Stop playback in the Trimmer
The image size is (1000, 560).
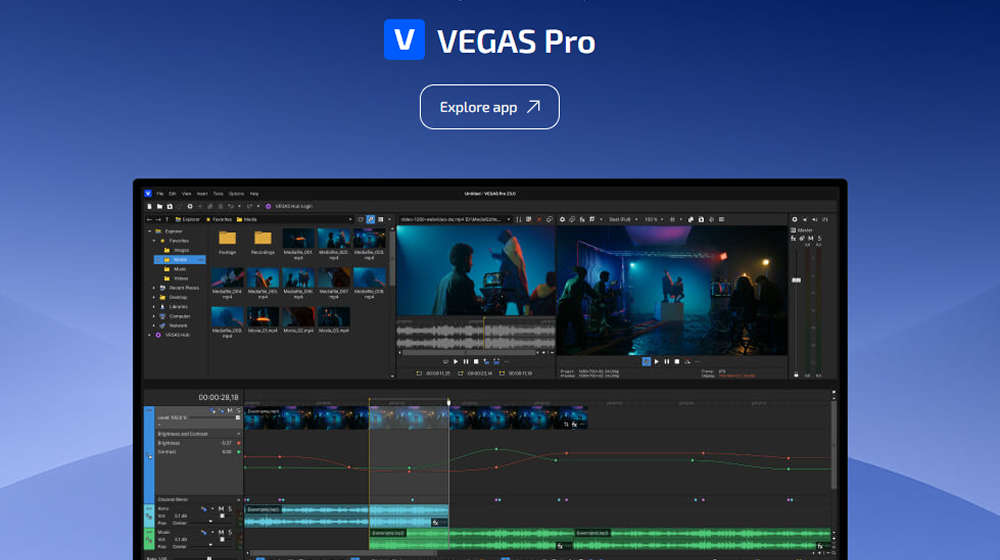(476, 362)
